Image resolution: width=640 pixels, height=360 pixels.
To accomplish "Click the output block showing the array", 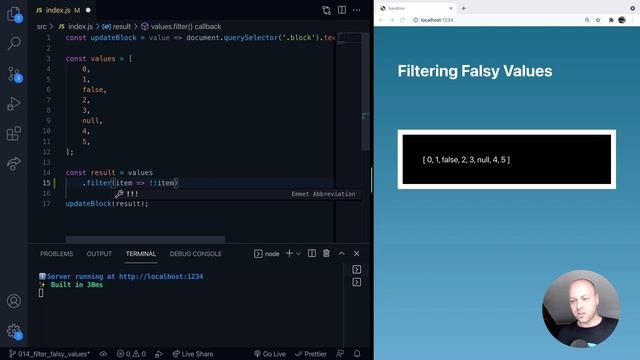I will pyautogui.click(x=507, y=160).
